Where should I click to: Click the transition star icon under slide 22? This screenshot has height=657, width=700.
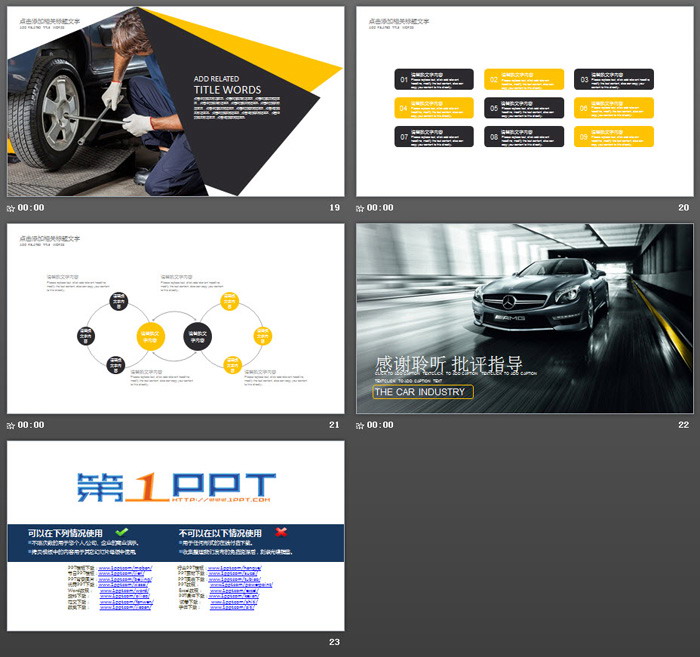[x=361, y=425]
